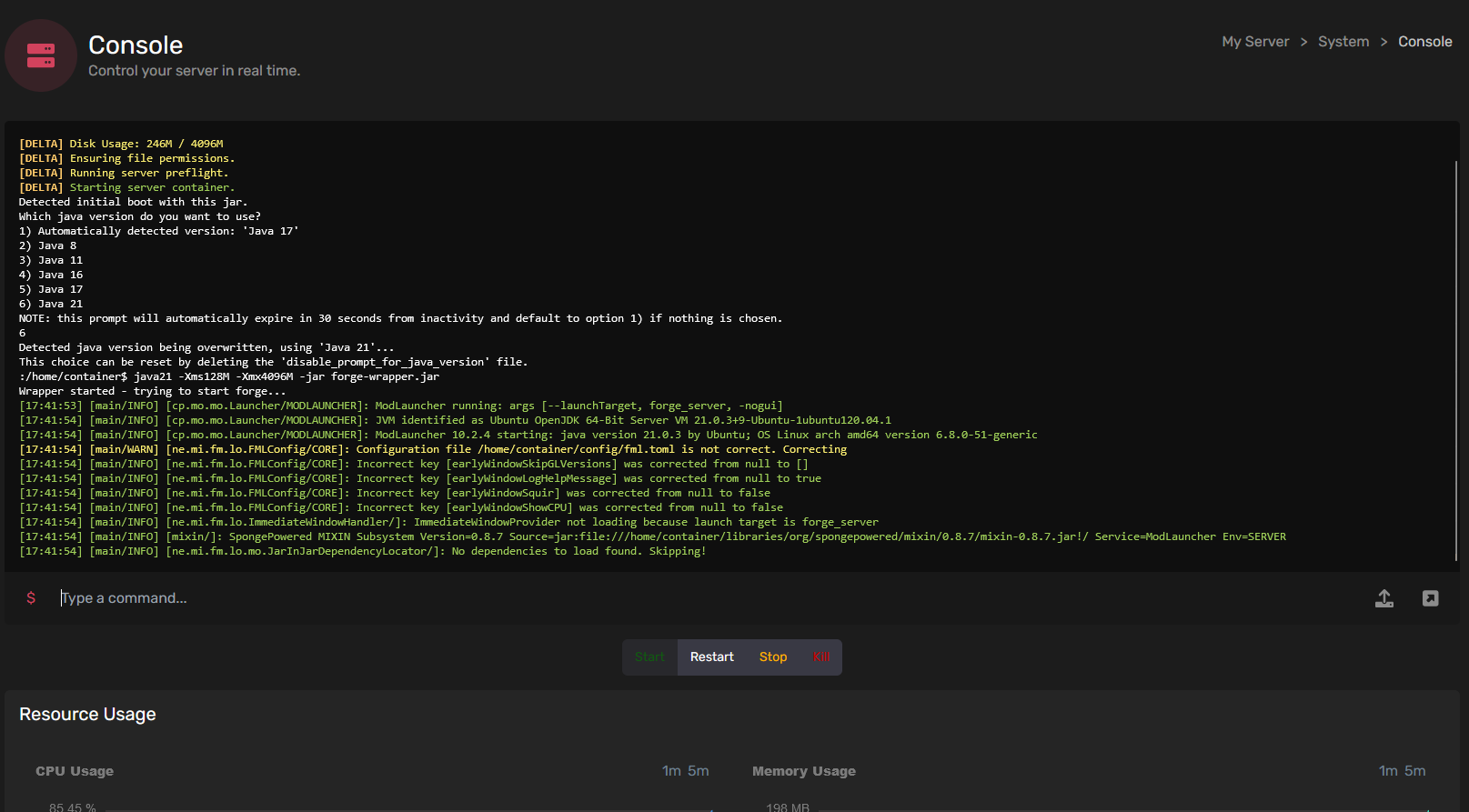Open console in pop-out window icon
The width and height of the screenshot is (1469, 812).
click(x=1430, y=598)
